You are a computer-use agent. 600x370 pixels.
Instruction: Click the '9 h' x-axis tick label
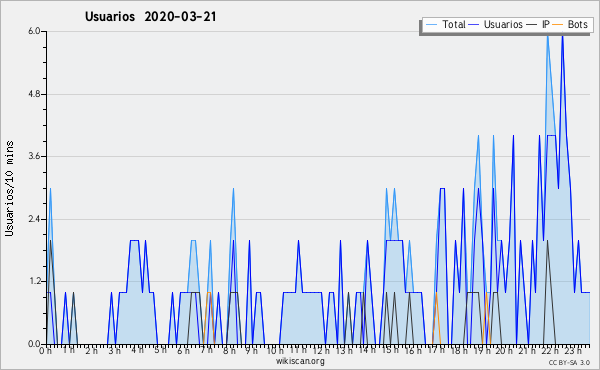[x=251, y=350]
